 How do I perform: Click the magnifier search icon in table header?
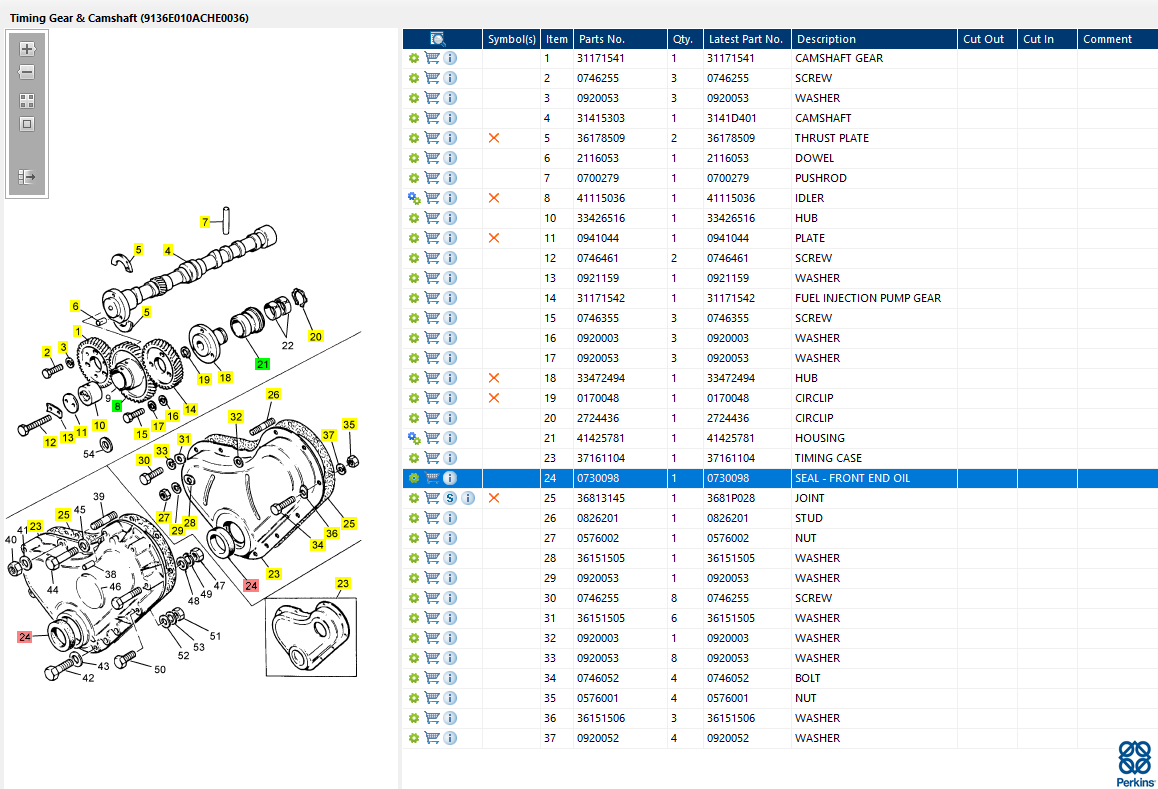coord(437,39)
